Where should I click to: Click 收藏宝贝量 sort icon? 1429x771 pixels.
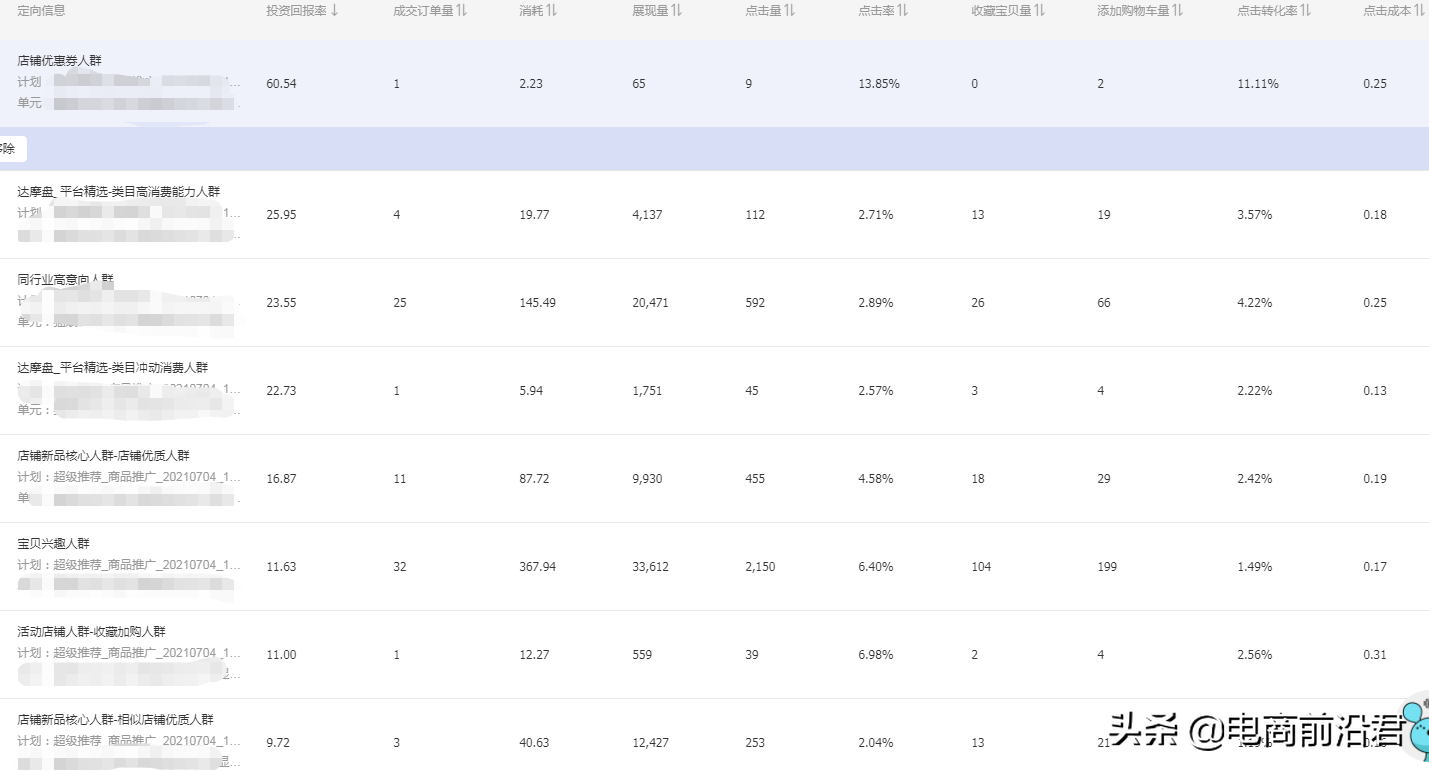pos(1040,11)
